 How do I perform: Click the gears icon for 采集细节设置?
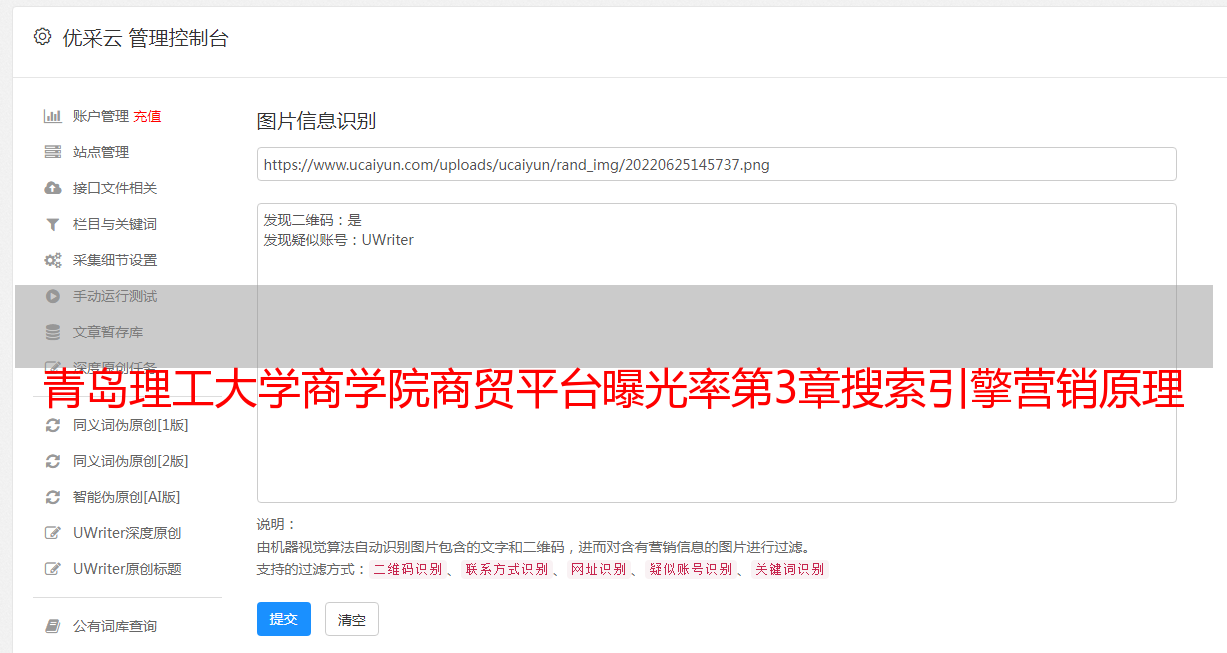click(52, 260)
